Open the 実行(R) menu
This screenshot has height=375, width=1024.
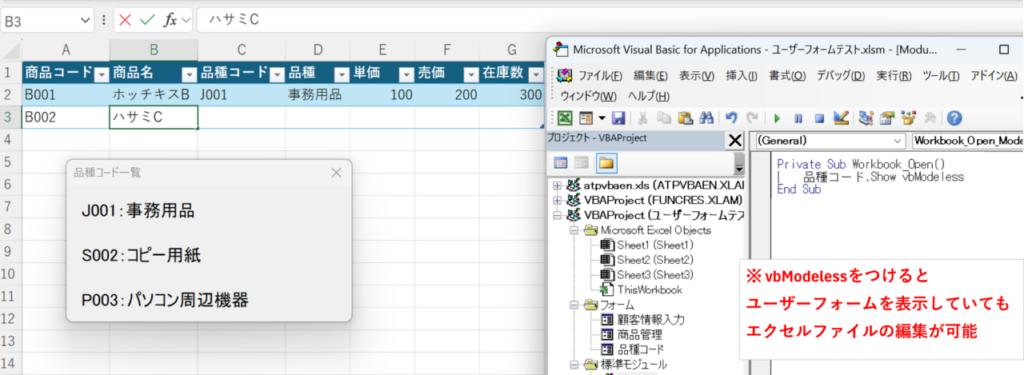tap(894, 76)
